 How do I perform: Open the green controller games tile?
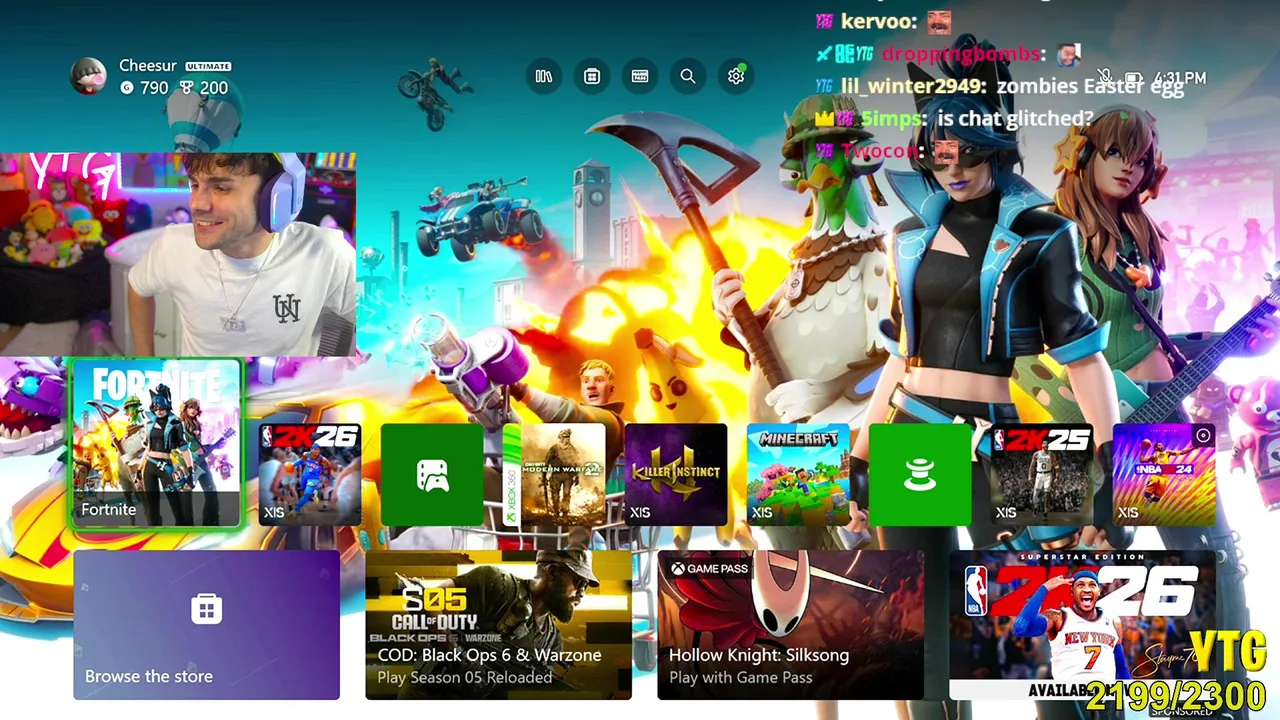click(432, 475)
